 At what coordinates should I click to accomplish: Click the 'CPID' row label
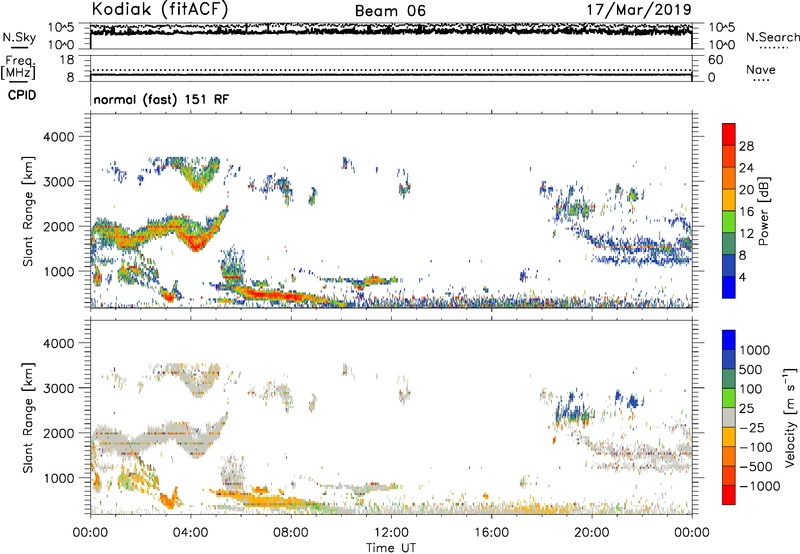click(22, 95)
